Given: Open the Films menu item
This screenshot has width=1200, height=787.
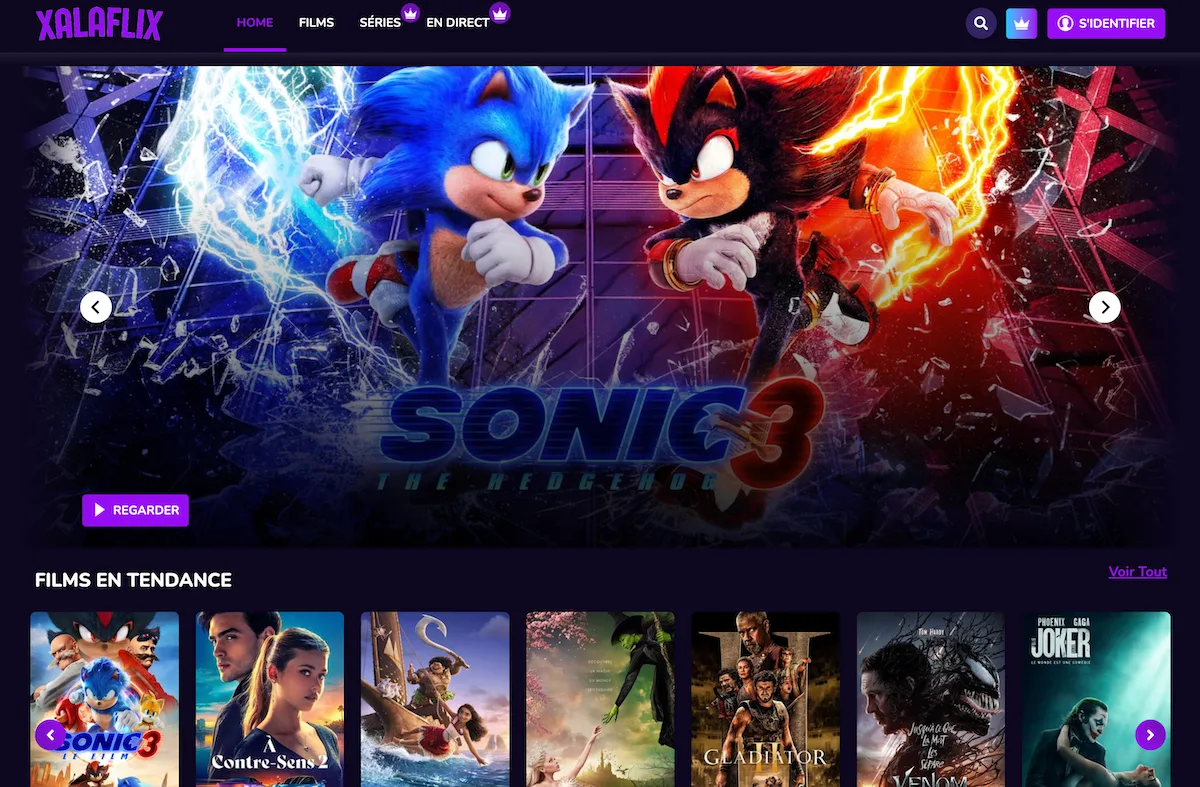Looking at the screenshot, I should pos(316,23).
